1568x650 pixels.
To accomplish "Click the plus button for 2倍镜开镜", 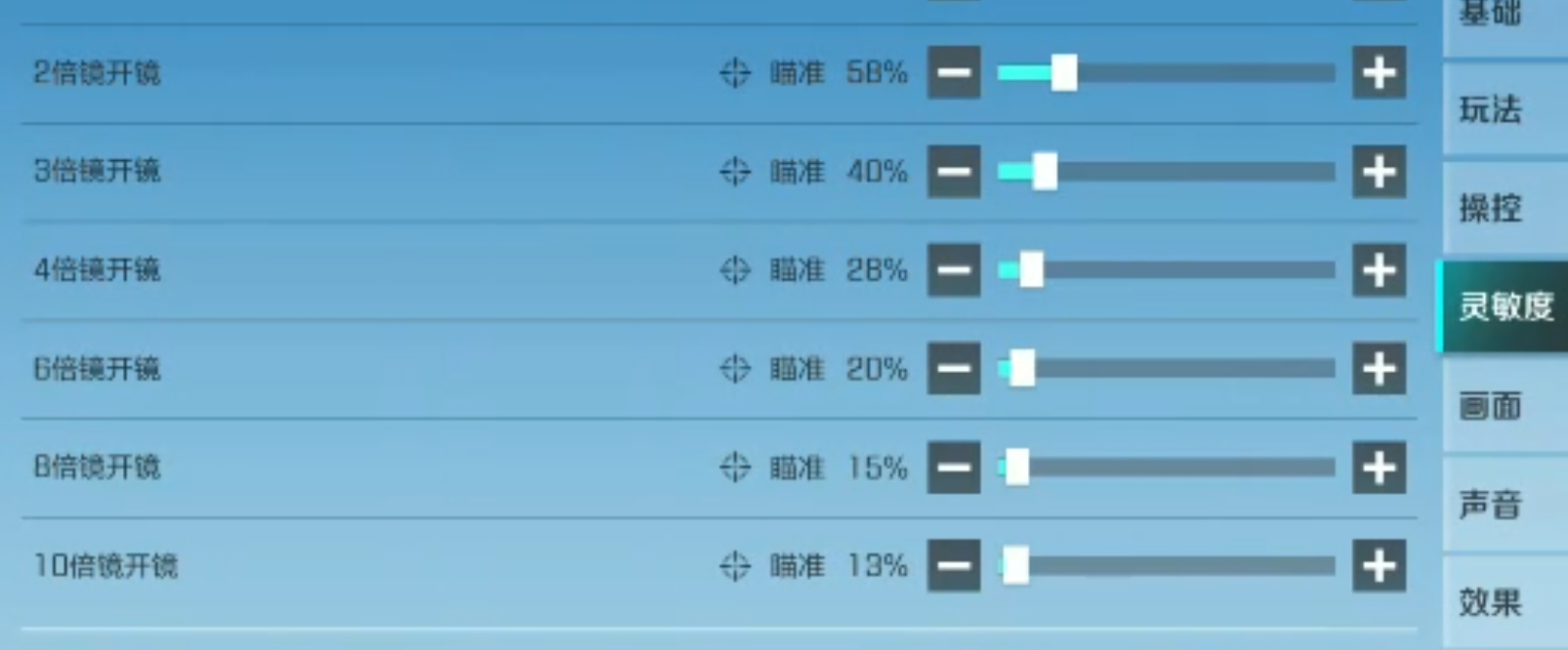I will [1379, 72].
